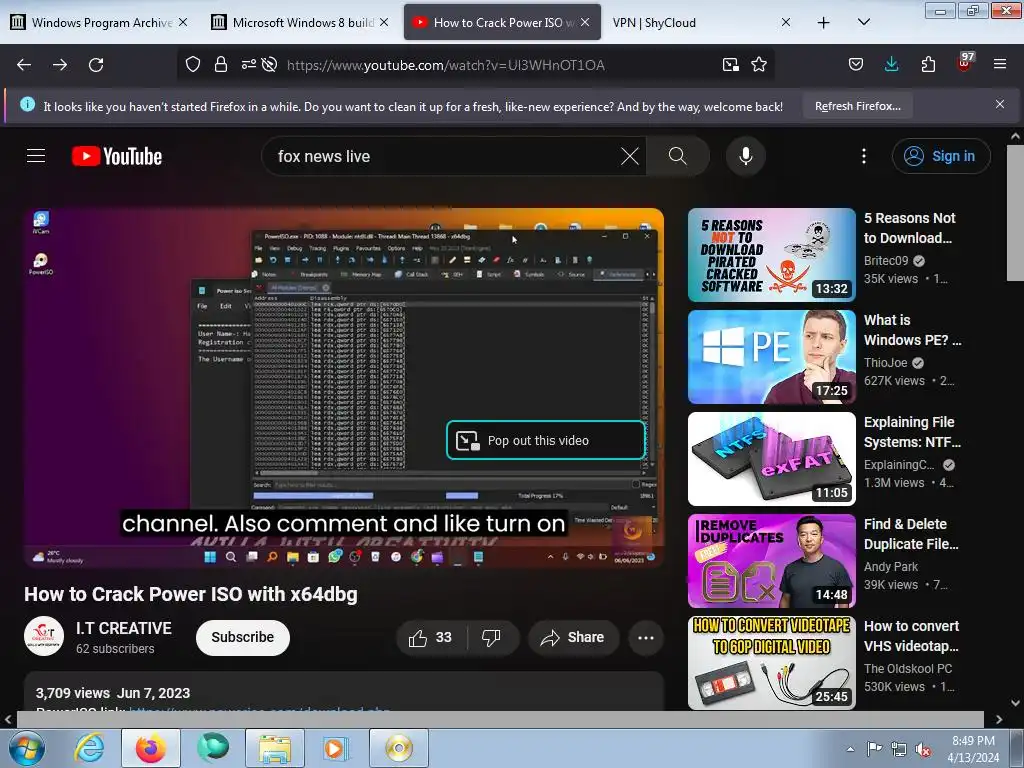
Task: Submit YouTube search magnifier button
Action: pos(678,156)
